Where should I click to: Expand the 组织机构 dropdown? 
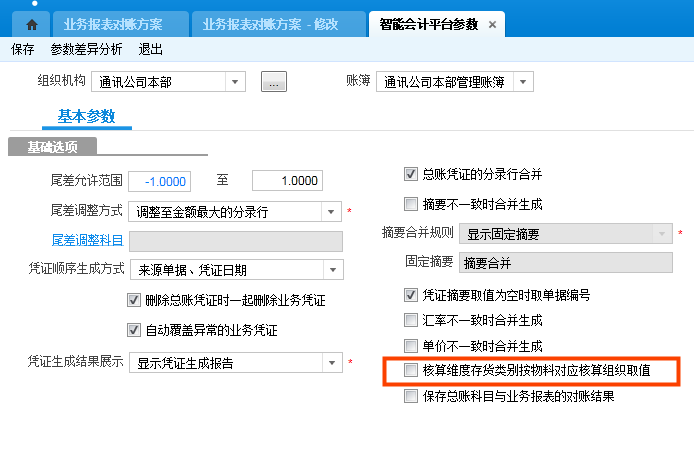click(235, 82)
